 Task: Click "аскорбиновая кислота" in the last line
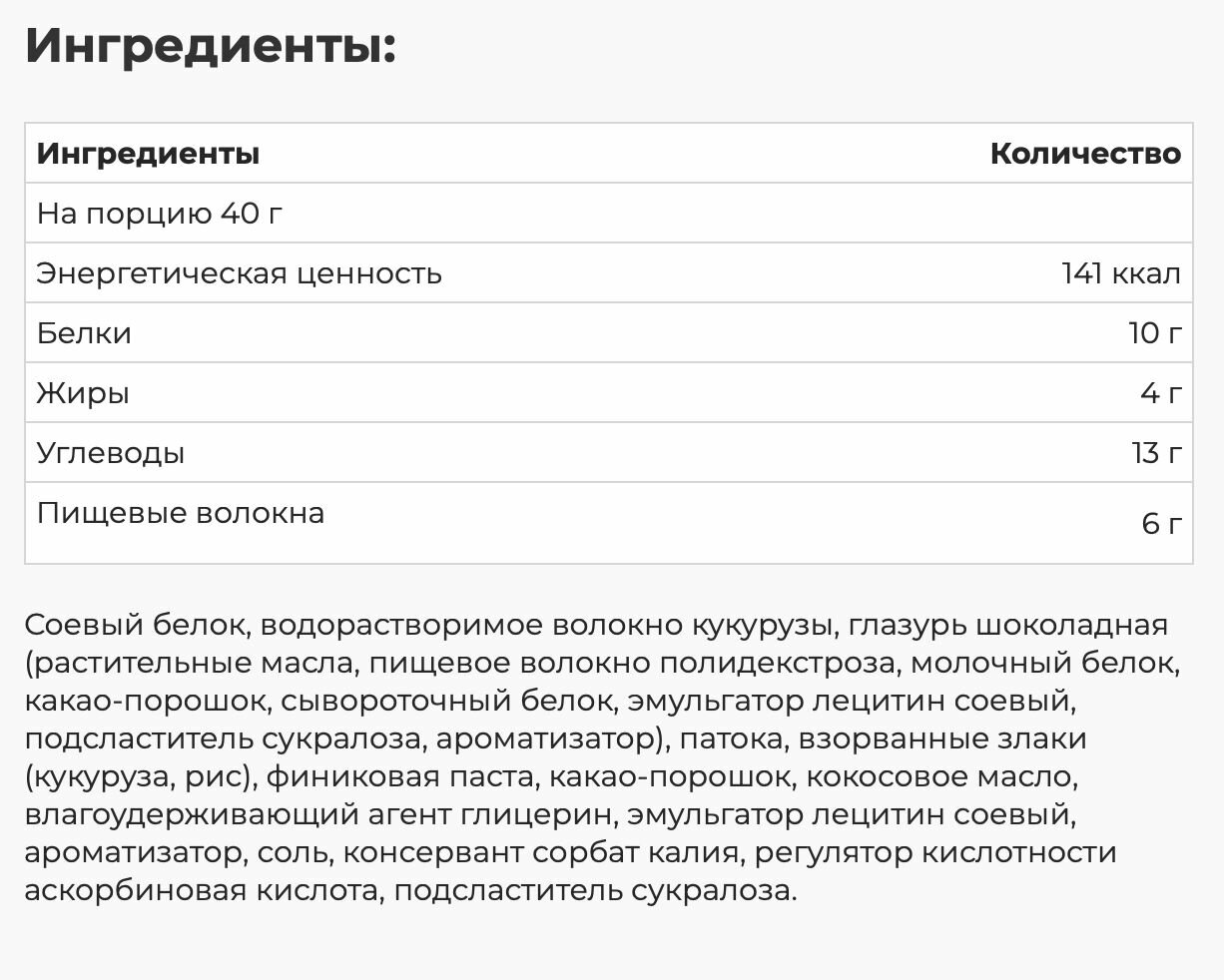click(200, 890)
